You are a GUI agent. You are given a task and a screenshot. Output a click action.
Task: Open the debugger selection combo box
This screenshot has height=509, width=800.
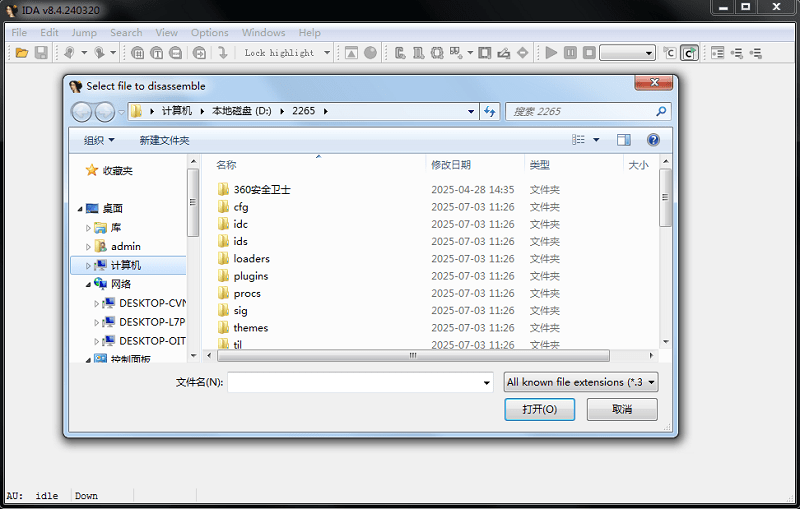pyautogui.click(x=627, y=53)
